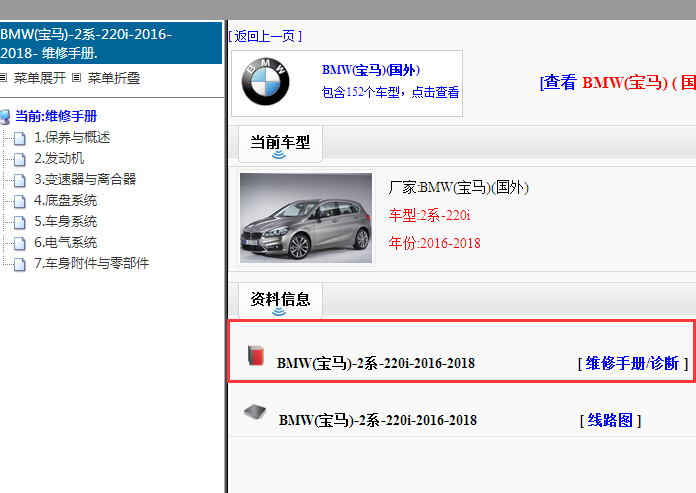Click the BMW roundel logo
Screen dimensions: 696x493
(x=265, y=82)
